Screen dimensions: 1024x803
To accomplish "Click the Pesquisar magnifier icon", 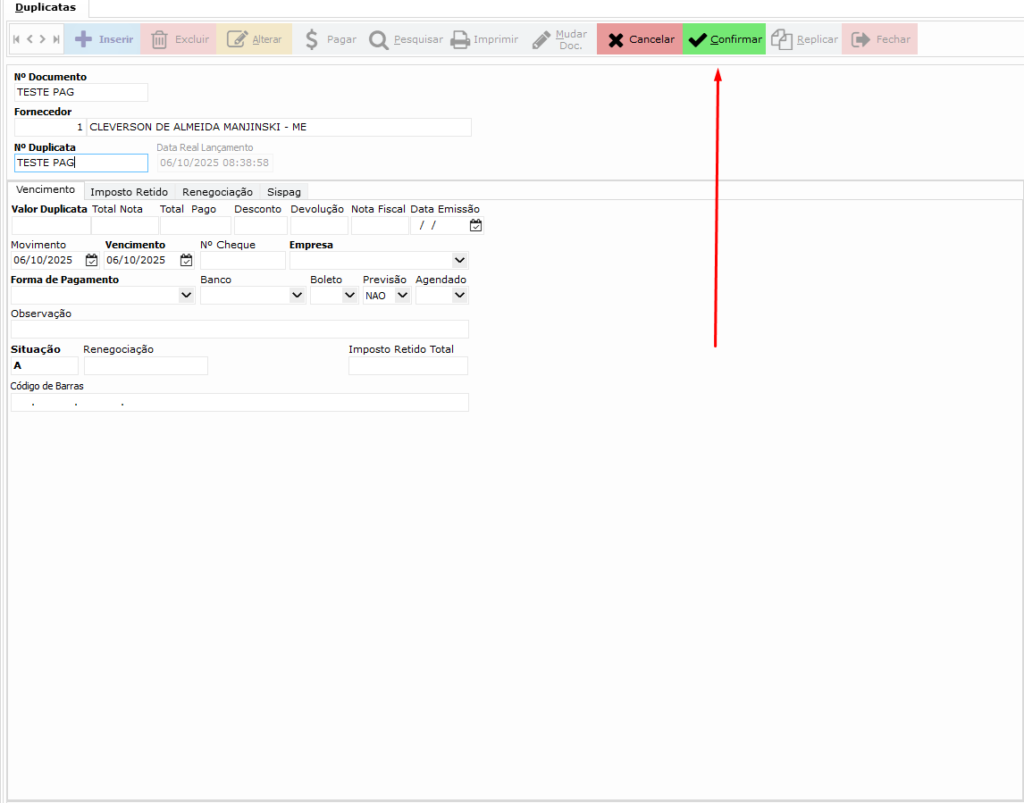I will click(379, 40).
